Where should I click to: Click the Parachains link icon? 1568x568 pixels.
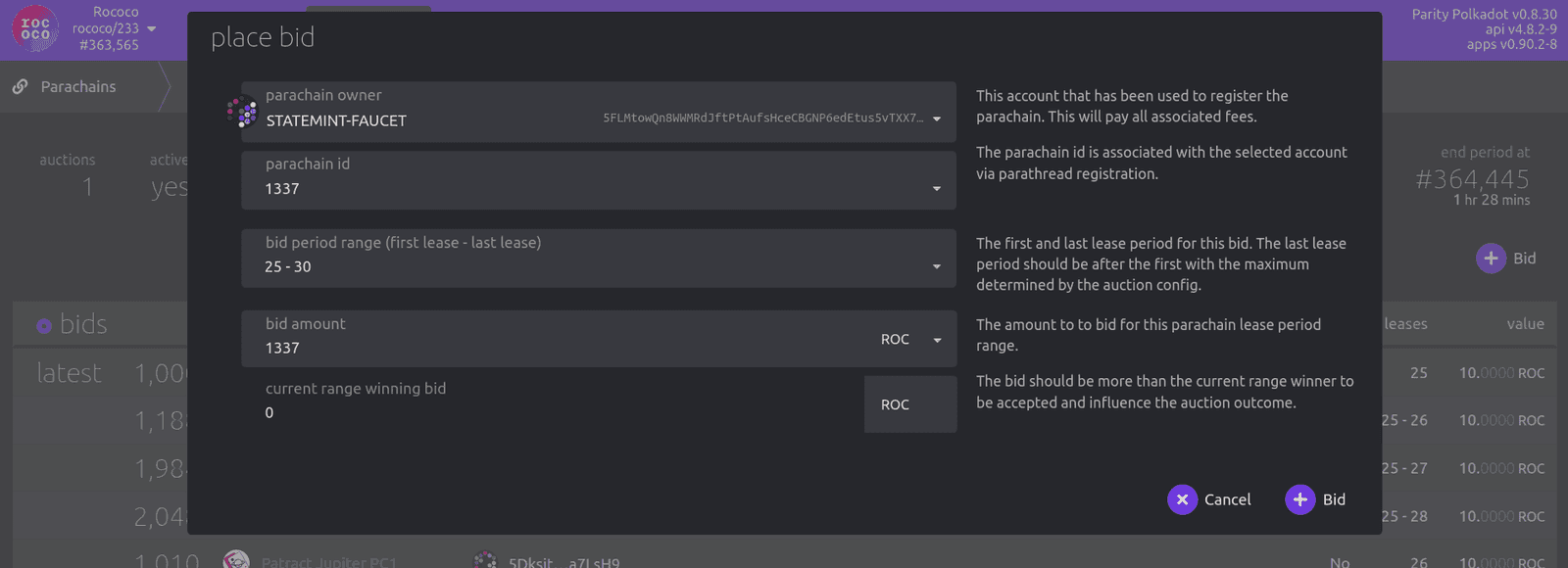20,87
